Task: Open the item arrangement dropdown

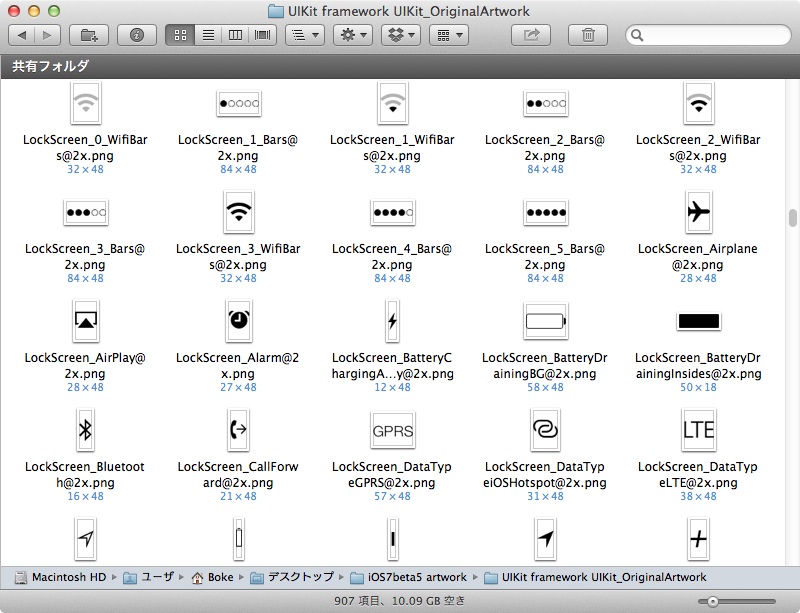Action: pyautogui.click(x=305, y=35)
